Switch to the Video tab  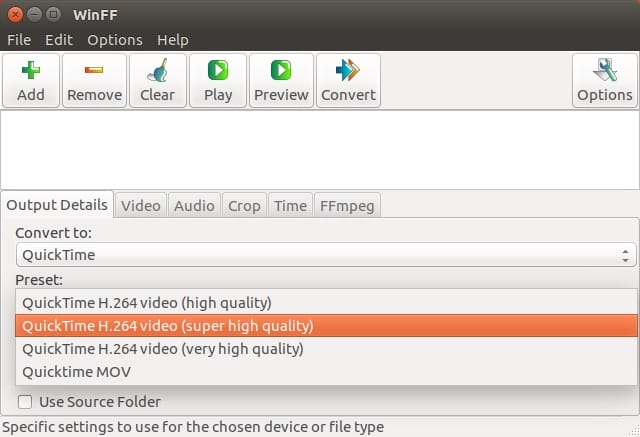141,206
